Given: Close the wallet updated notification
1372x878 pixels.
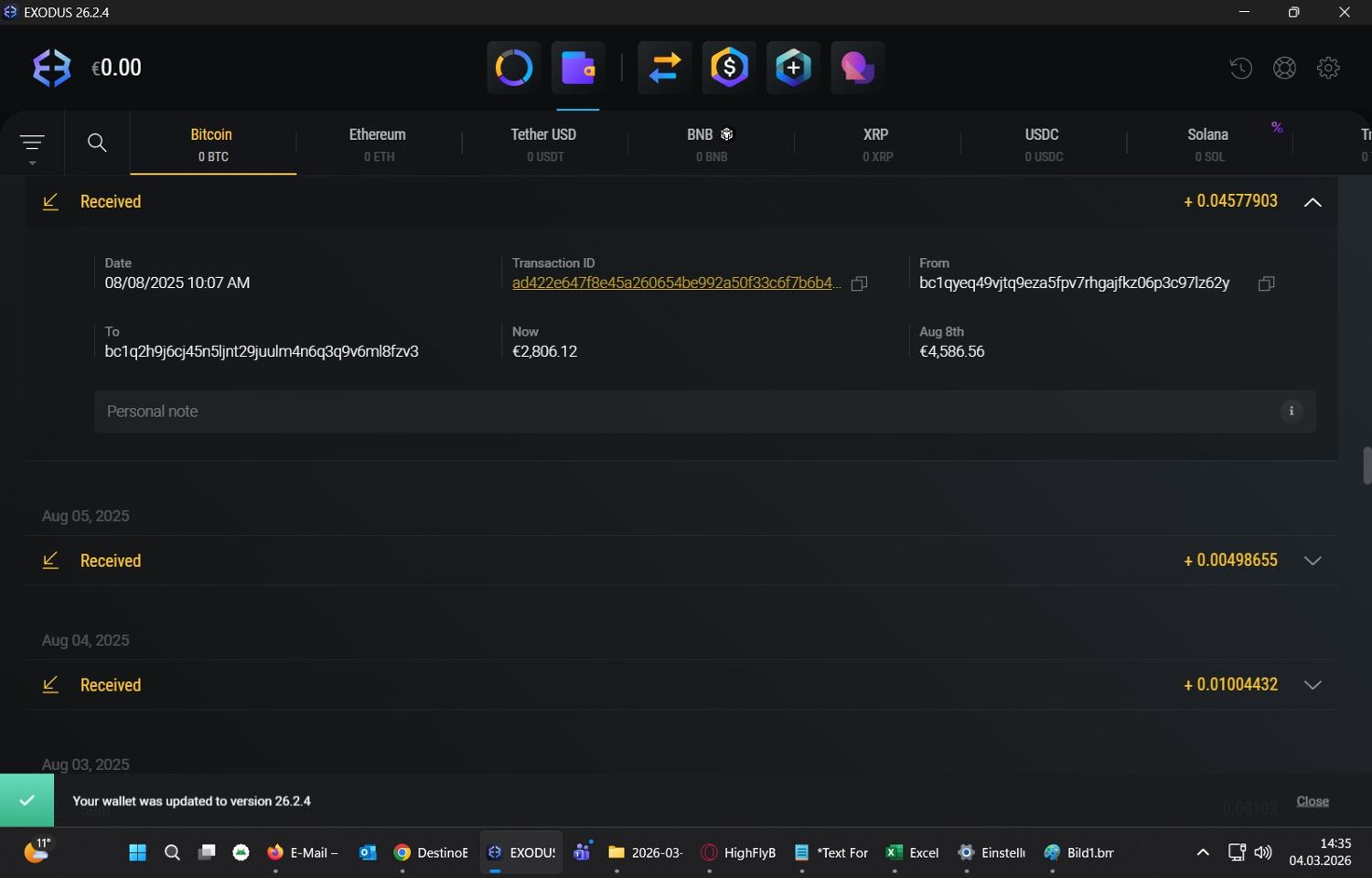Looking at the screenshot, I should click(x=1312, y=801).
